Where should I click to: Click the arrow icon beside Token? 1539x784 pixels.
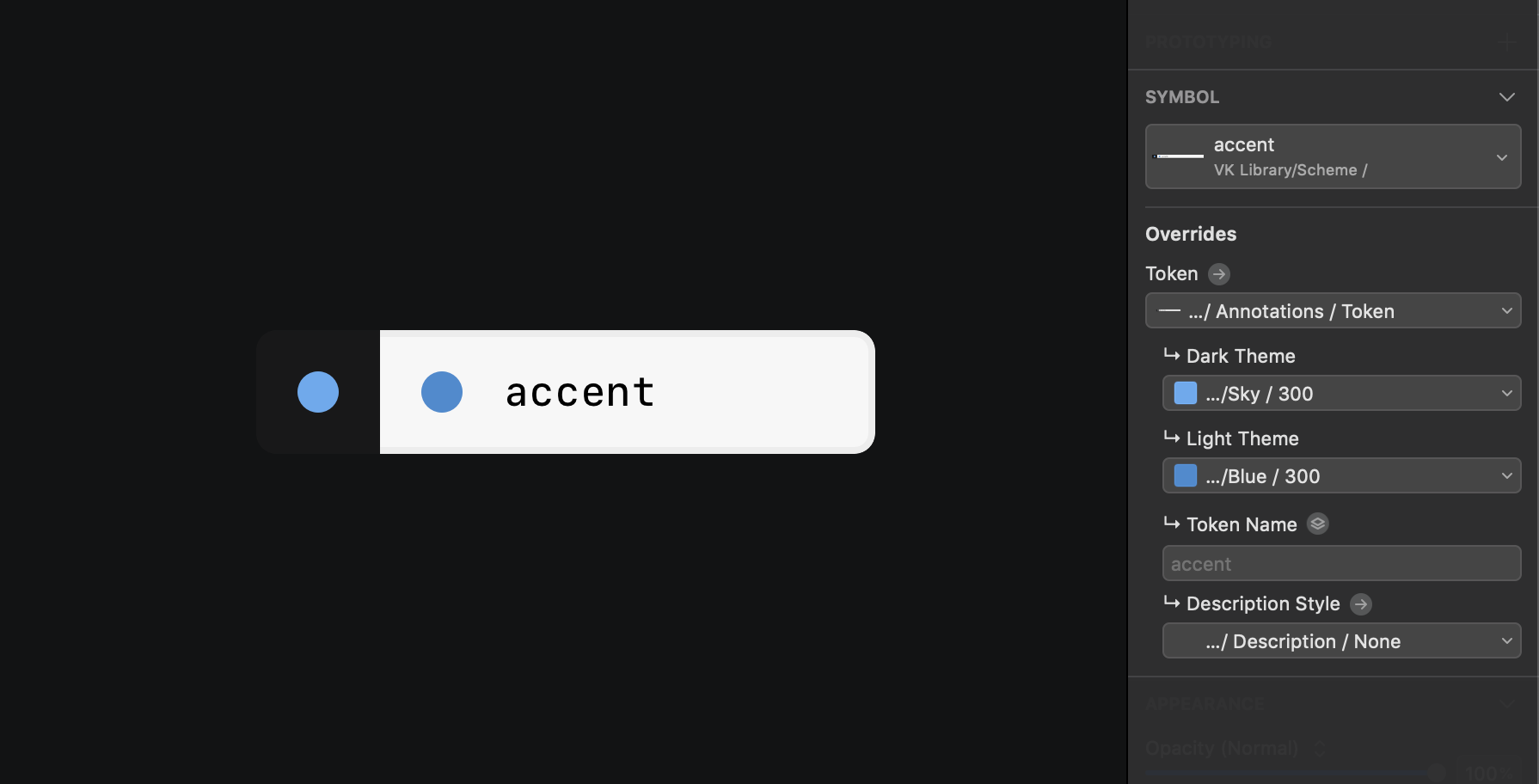1219,274
